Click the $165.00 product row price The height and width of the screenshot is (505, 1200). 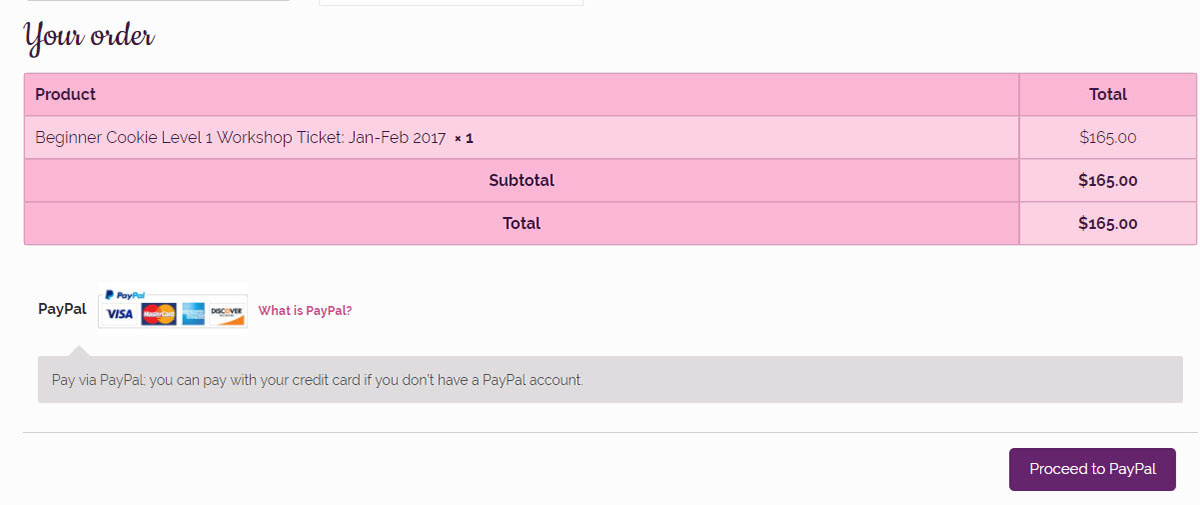pos(1108,137)
